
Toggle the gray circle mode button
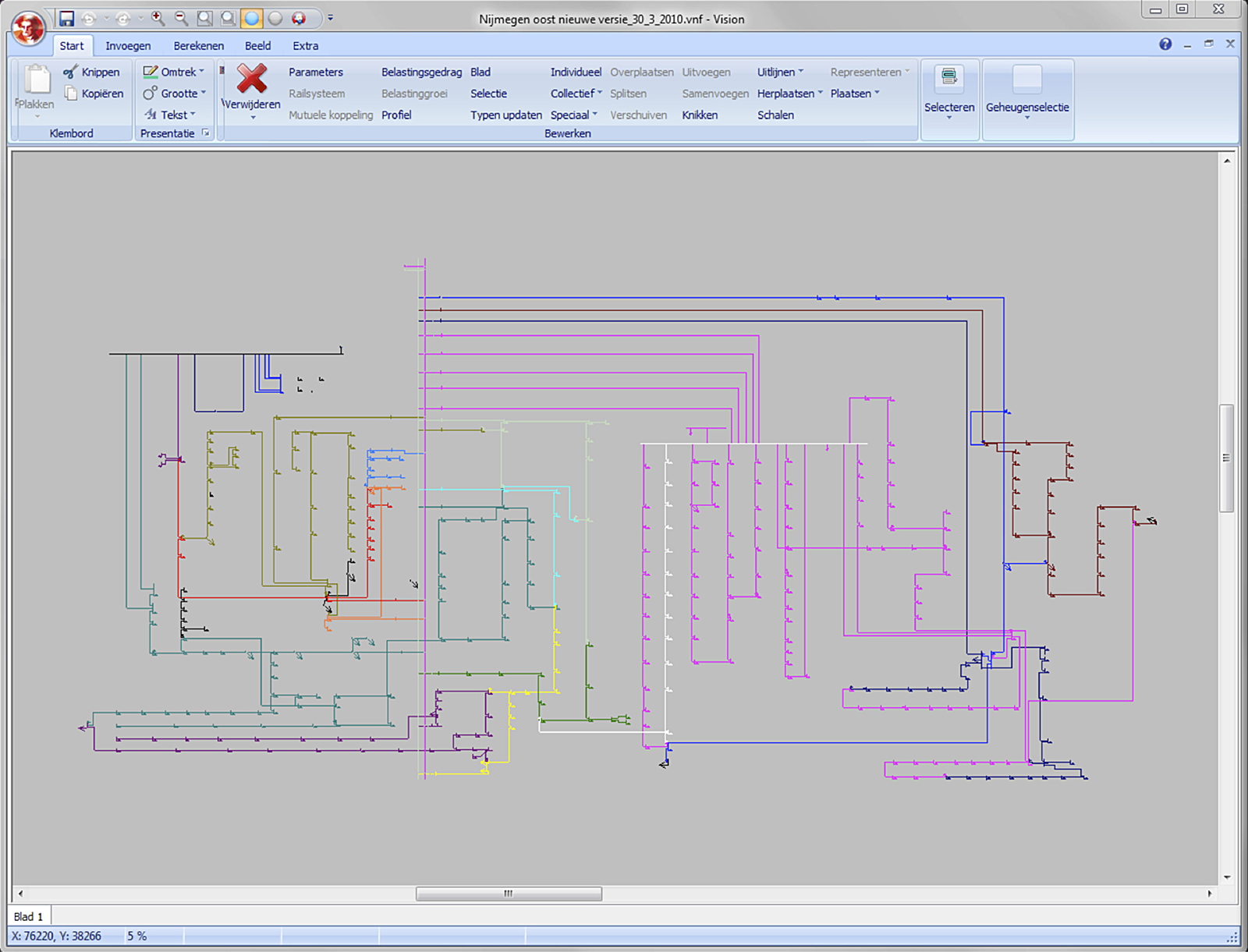click(x=275, y=18)
